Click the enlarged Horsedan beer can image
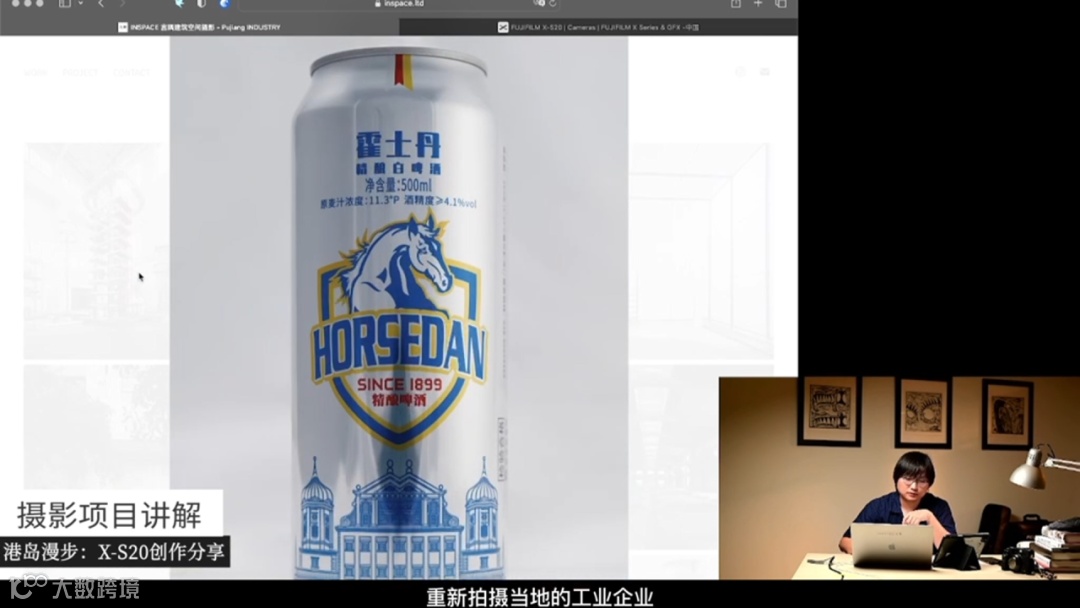This screenshot has width=1080, height=608. [399, 307]
